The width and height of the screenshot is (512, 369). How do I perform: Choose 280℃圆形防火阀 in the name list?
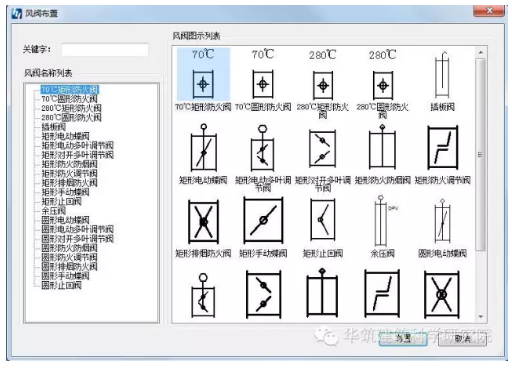[x=71, y=117]
